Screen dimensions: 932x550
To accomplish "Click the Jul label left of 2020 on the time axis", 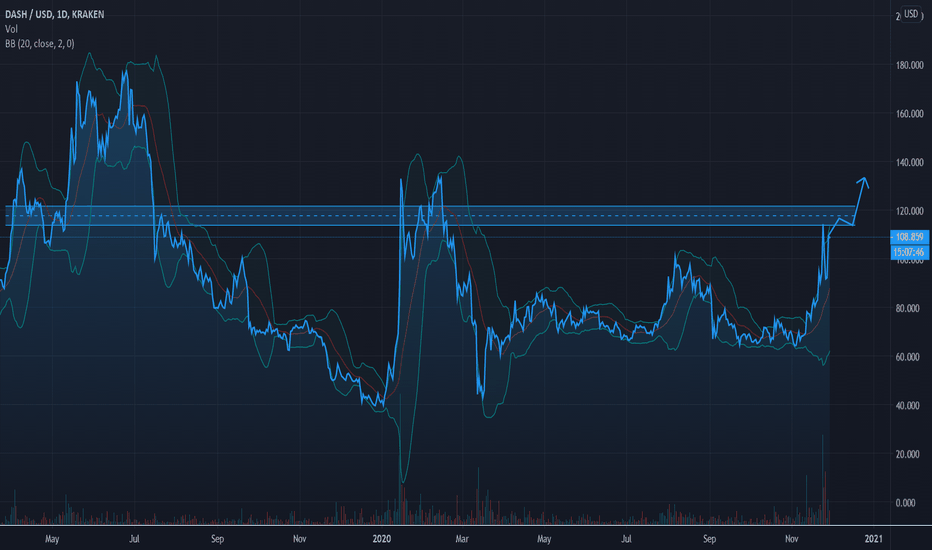I will pyautogui.click(x=134, y=539).
